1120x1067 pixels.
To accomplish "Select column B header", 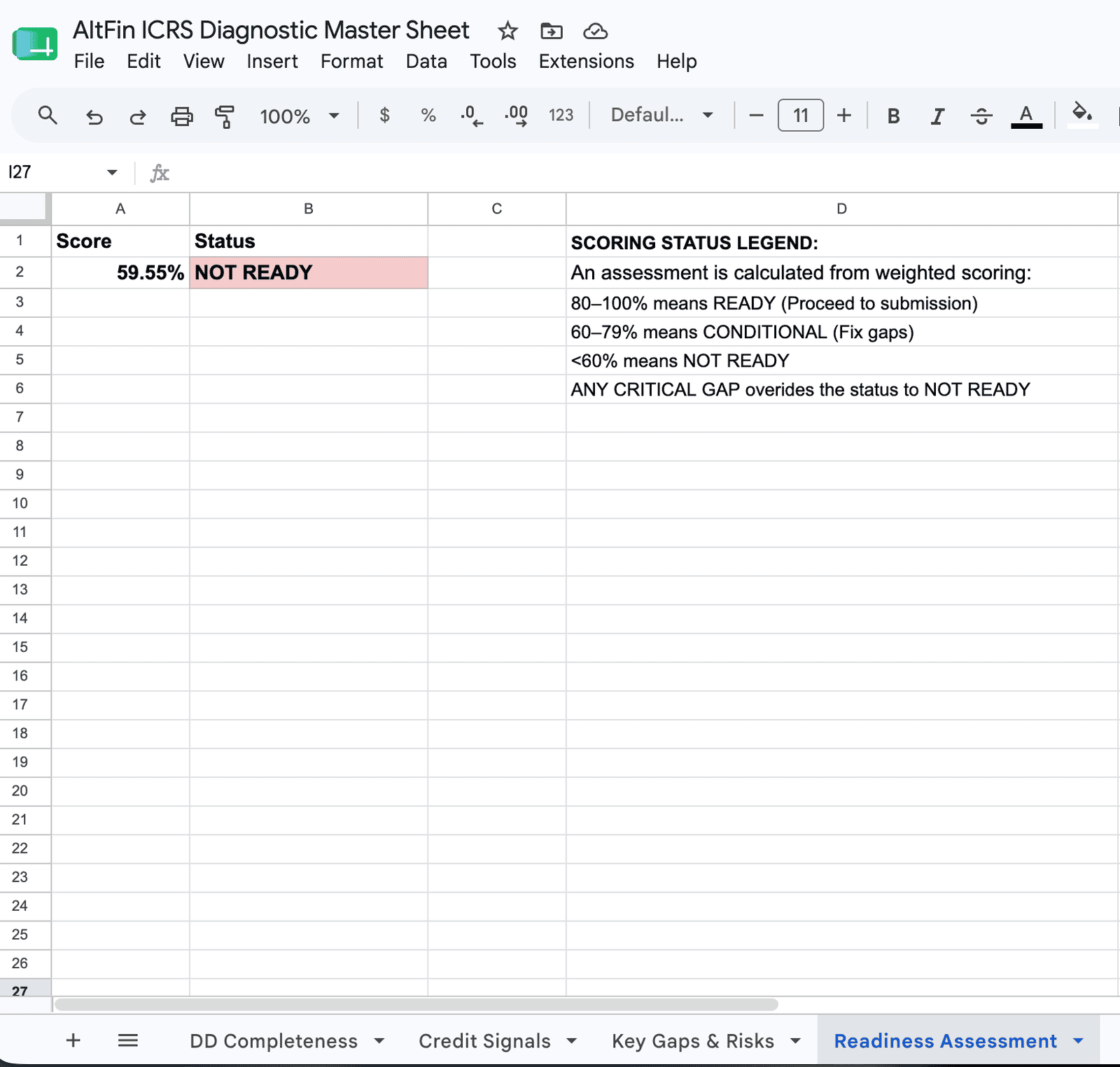I will (x=308, y=209).
